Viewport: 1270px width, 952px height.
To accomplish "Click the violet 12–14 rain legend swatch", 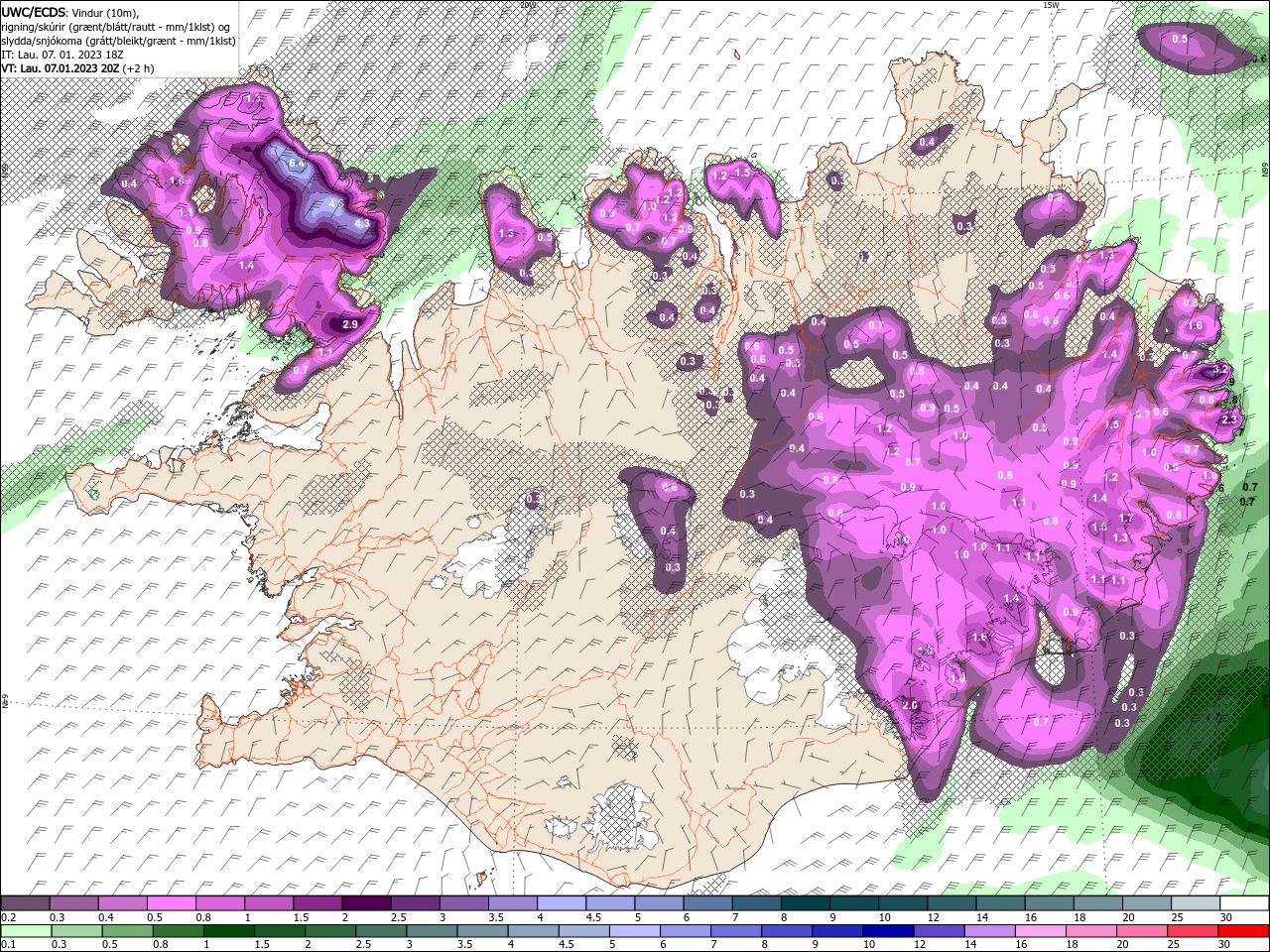I will [x=939, y=931].
